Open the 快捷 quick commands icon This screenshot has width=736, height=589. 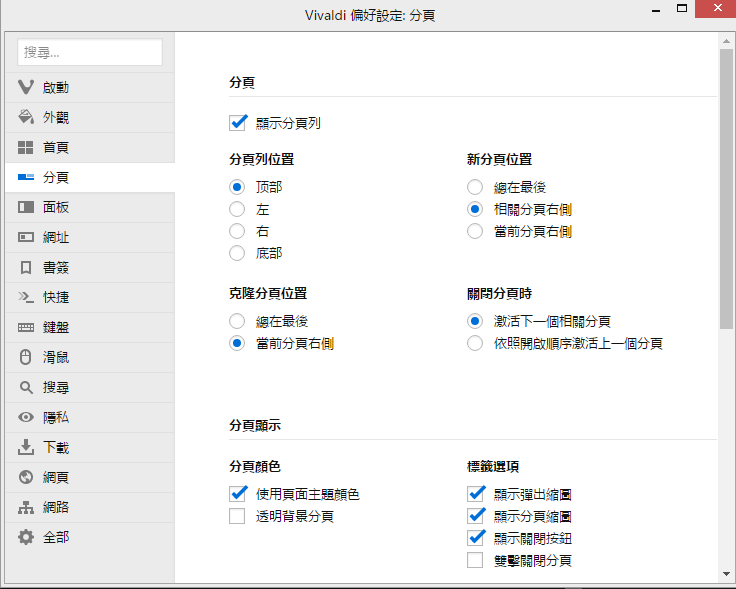26,297
